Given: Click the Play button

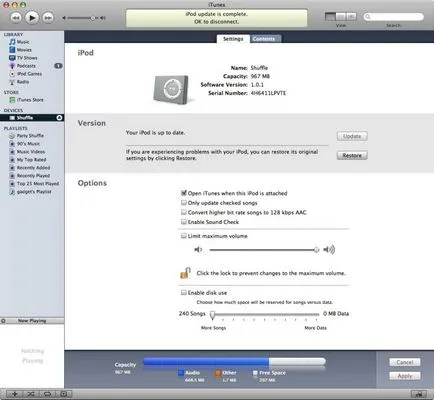Looking at the screenshot, I should (32, 17).
